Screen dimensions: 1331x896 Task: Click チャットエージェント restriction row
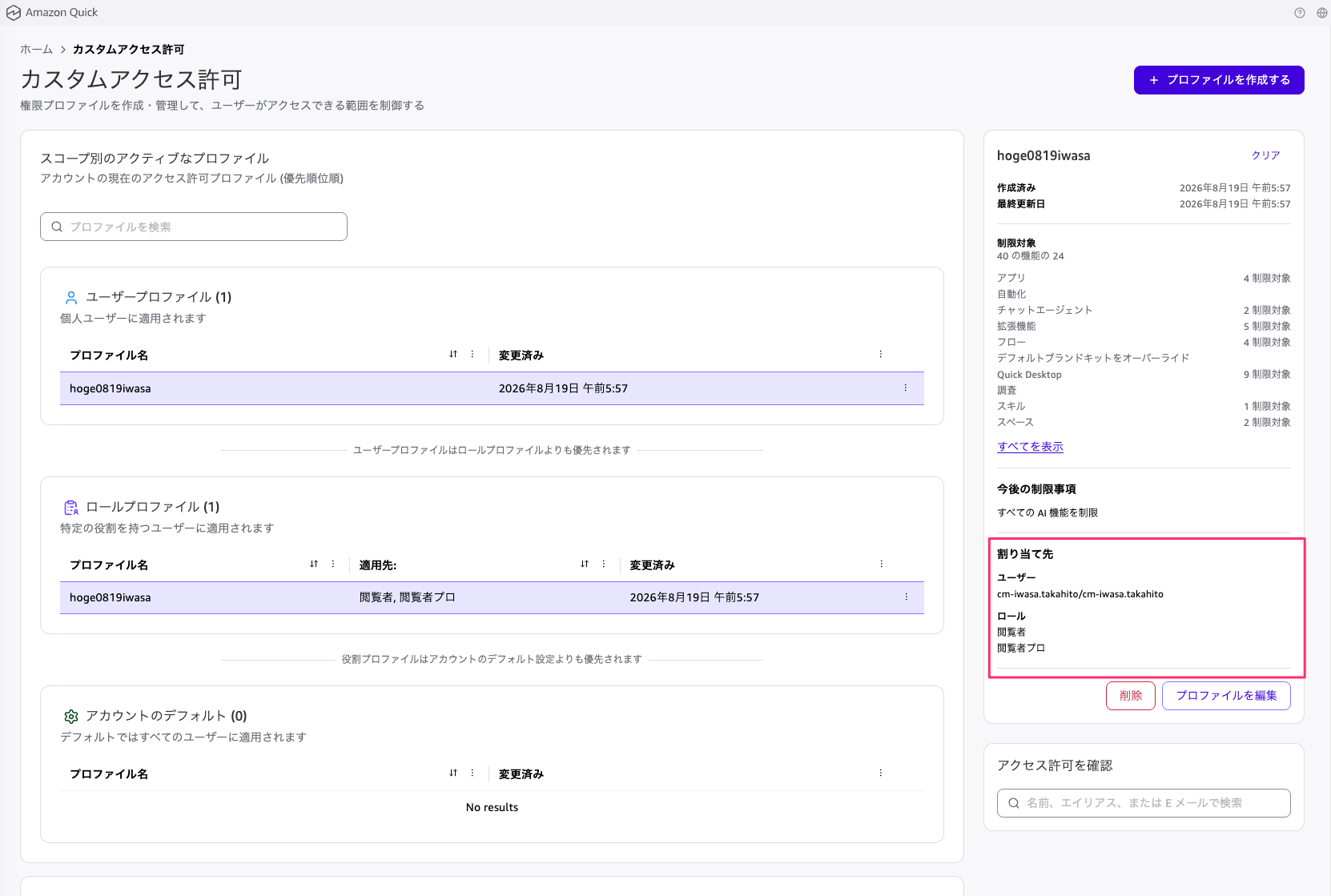(x=1144, y=310)
